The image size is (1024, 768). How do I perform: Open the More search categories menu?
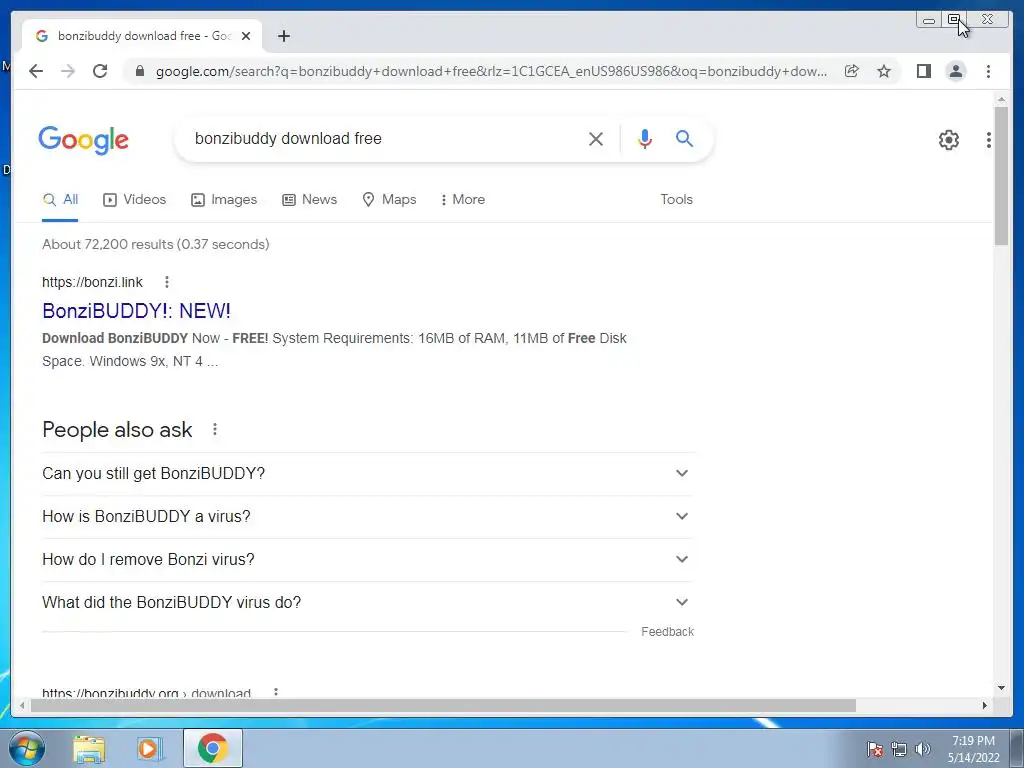point(462,200)
